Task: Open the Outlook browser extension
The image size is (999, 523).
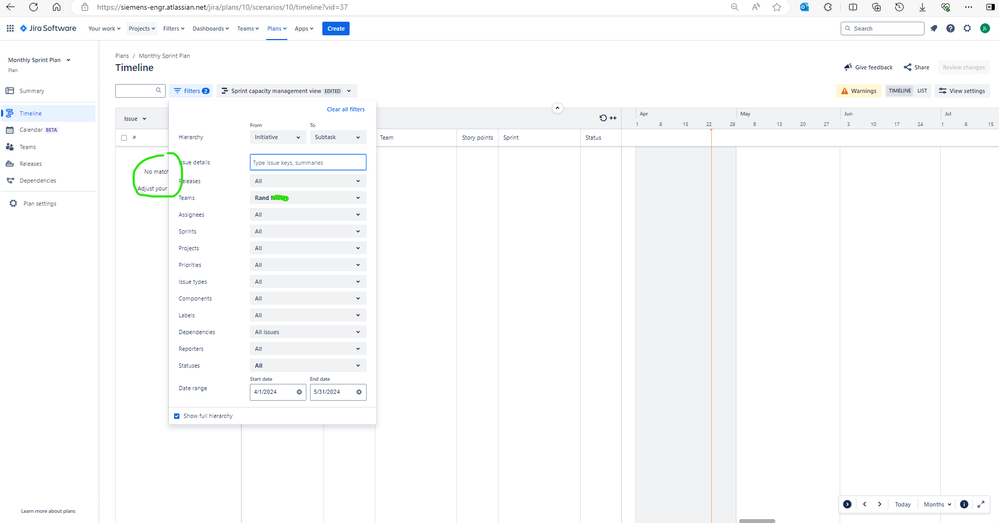Action: click(804, 7)
